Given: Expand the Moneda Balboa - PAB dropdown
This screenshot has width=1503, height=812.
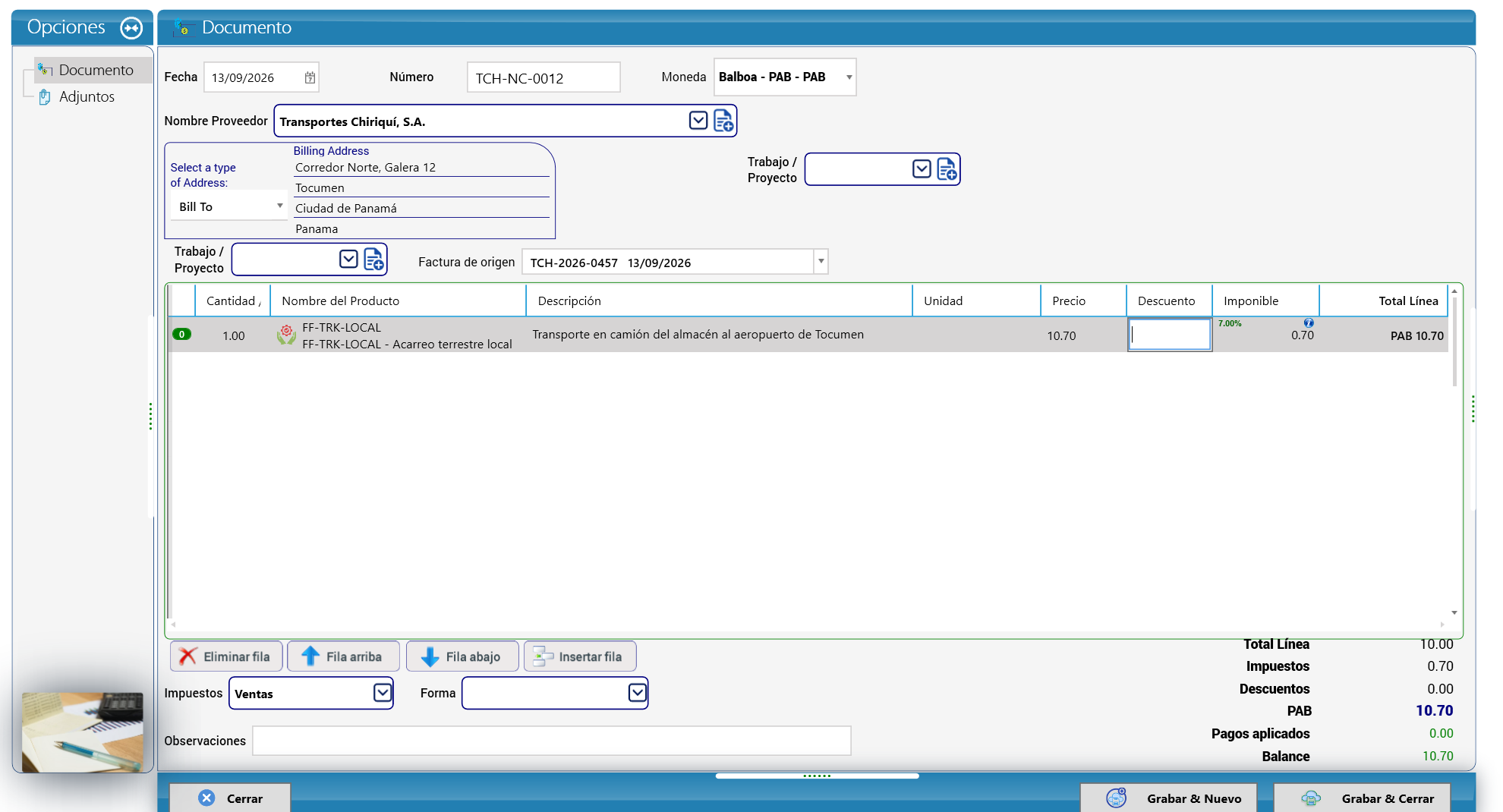Looking at the screenshot, I should point(849,77).
